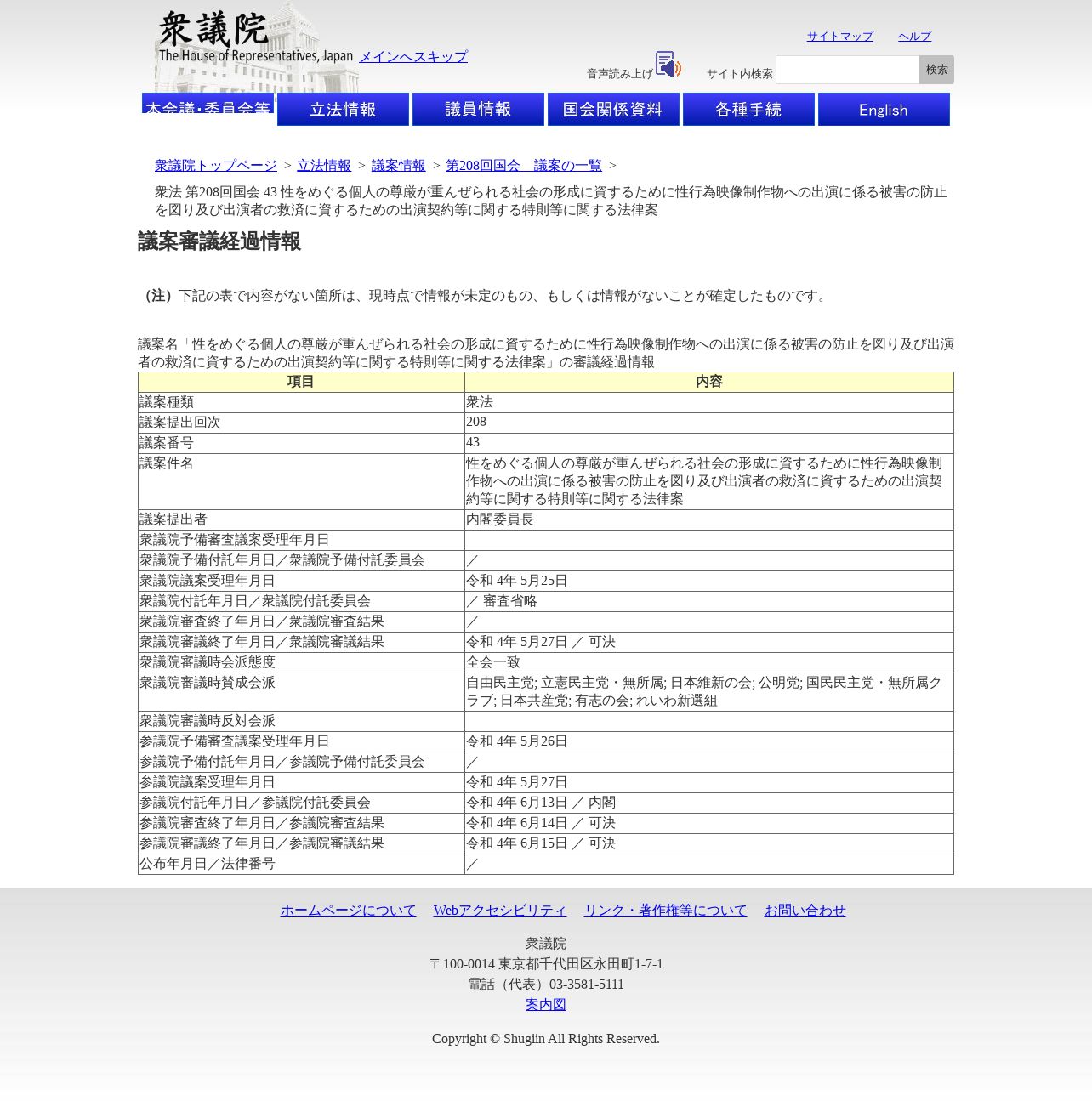Image resolution: width=1092 pixels, height=1101 pixels.
Task: Select the 令和 4年 6月13日 ／ 内閣 cell
Action: 709,803
